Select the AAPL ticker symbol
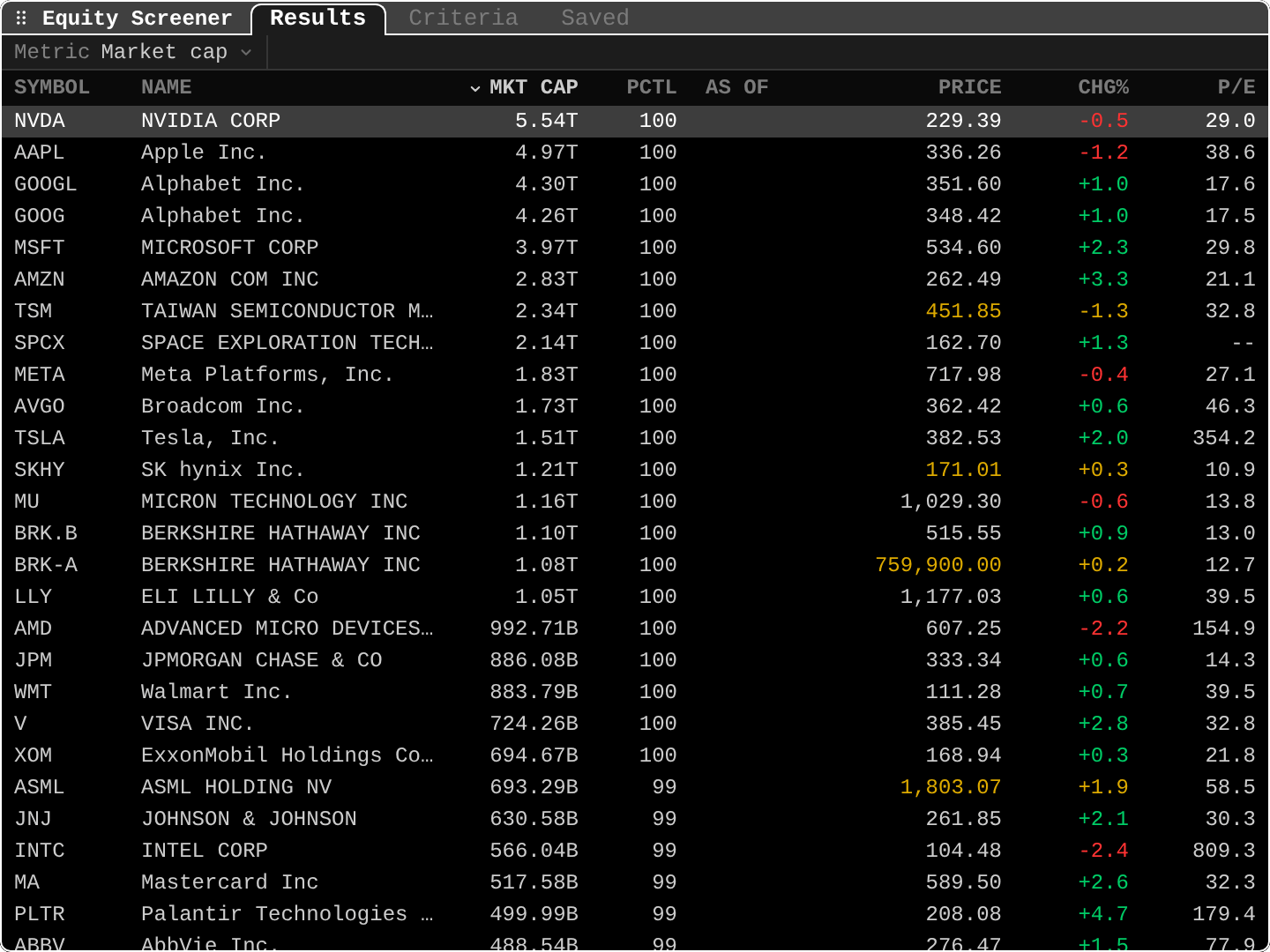 coord(40,152)
